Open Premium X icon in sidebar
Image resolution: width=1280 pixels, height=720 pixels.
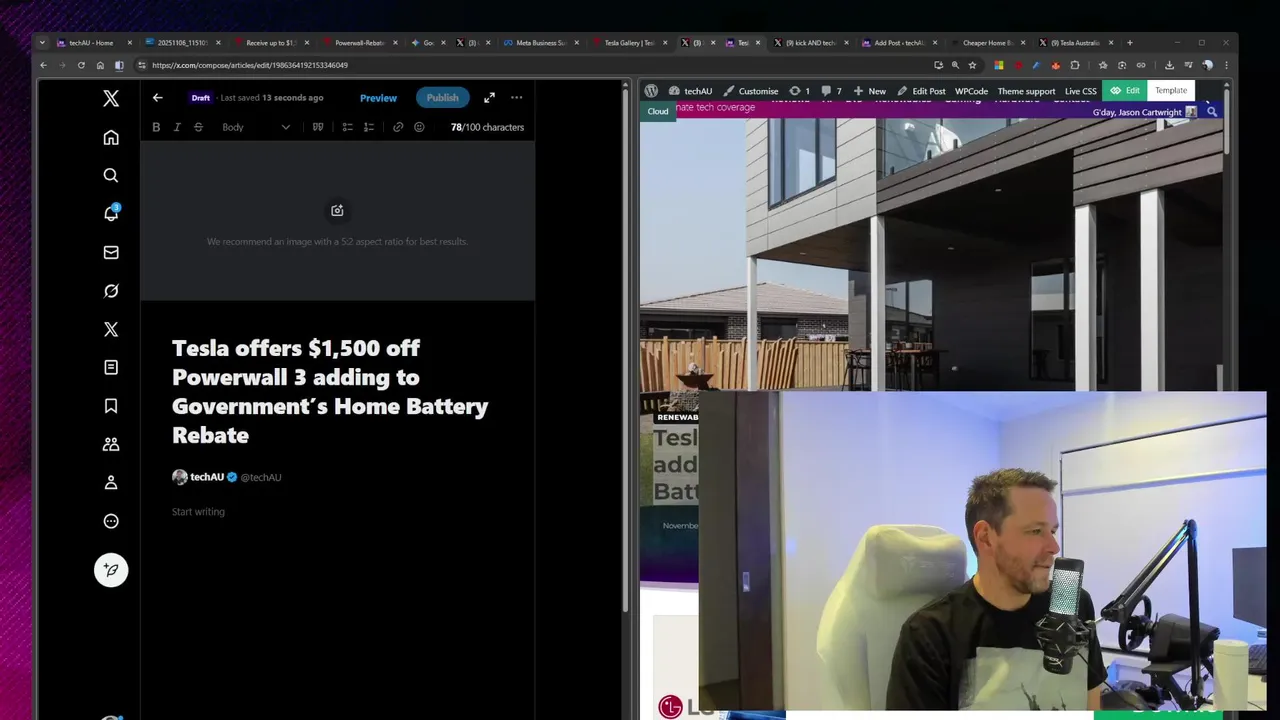point(111,329)
